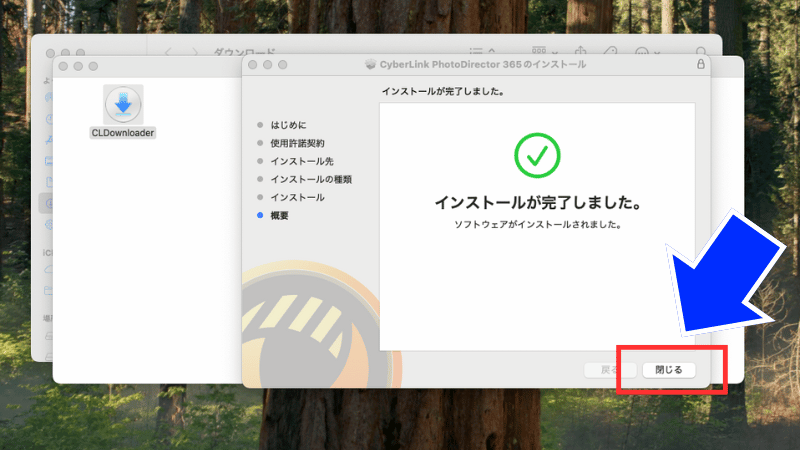This screenshot has width=800, height=450.
Task: Click the package icon beside the installer title
Action: (x=370, y=64)
